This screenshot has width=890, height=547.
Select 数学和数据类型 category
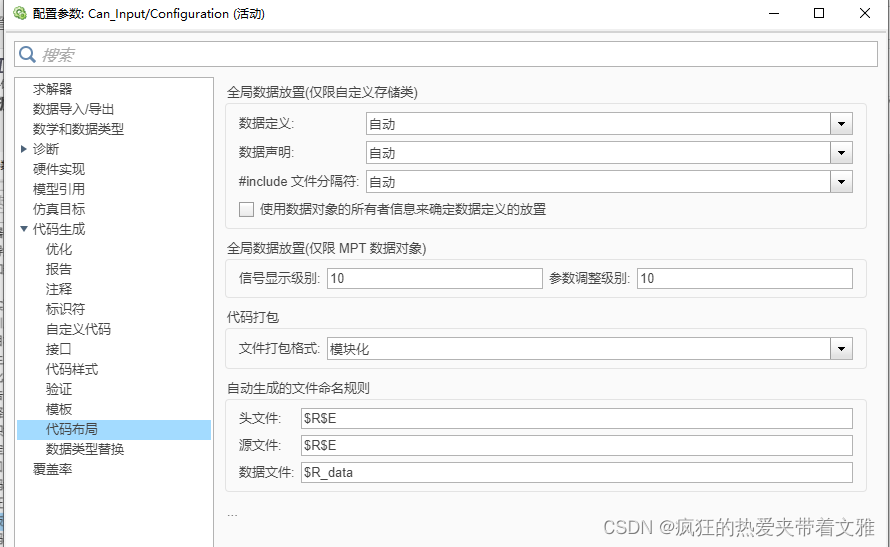78,129
